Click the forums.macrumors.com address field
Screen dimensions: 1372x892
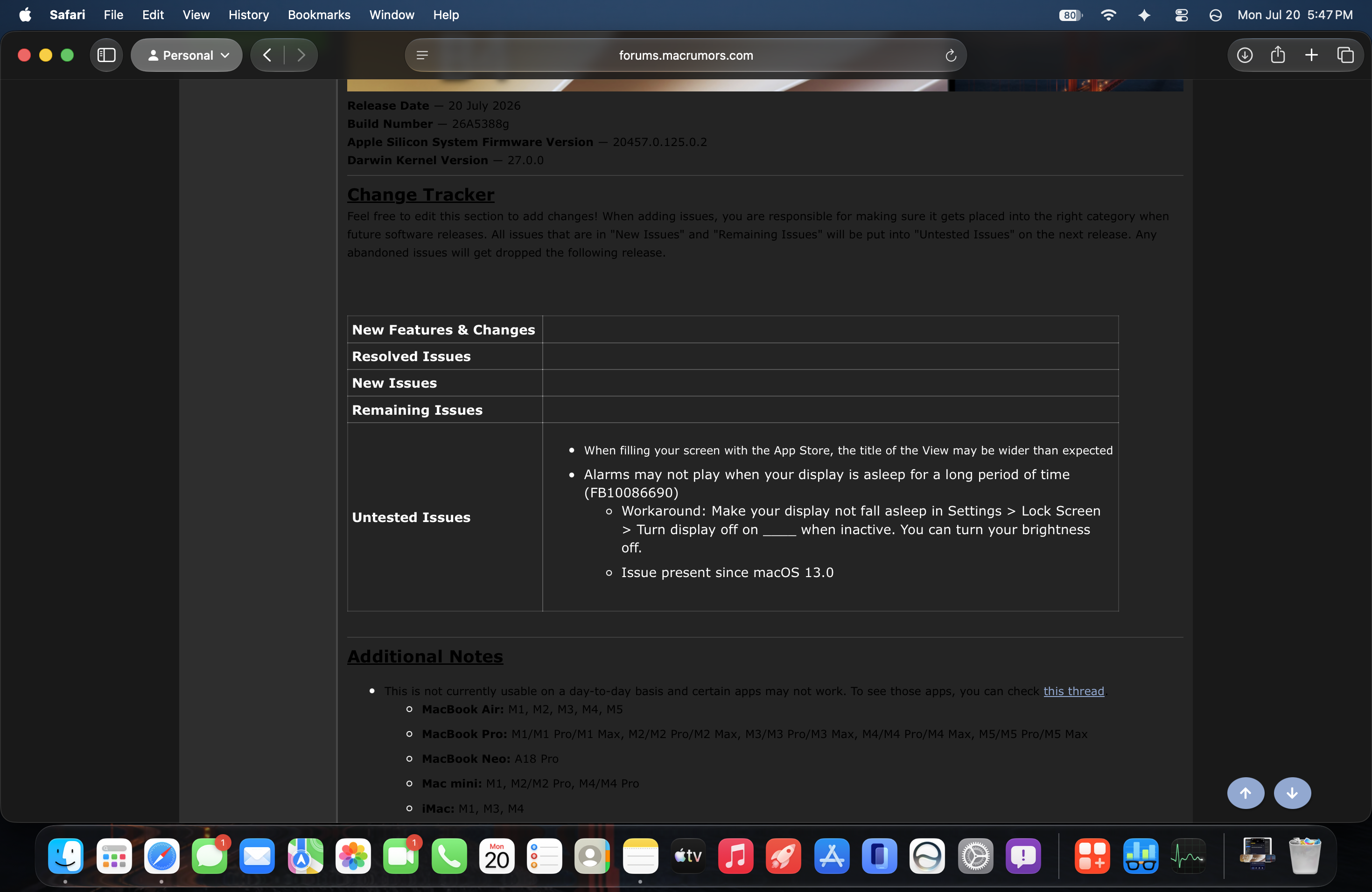pyautogui.click(x=686, y=56)
